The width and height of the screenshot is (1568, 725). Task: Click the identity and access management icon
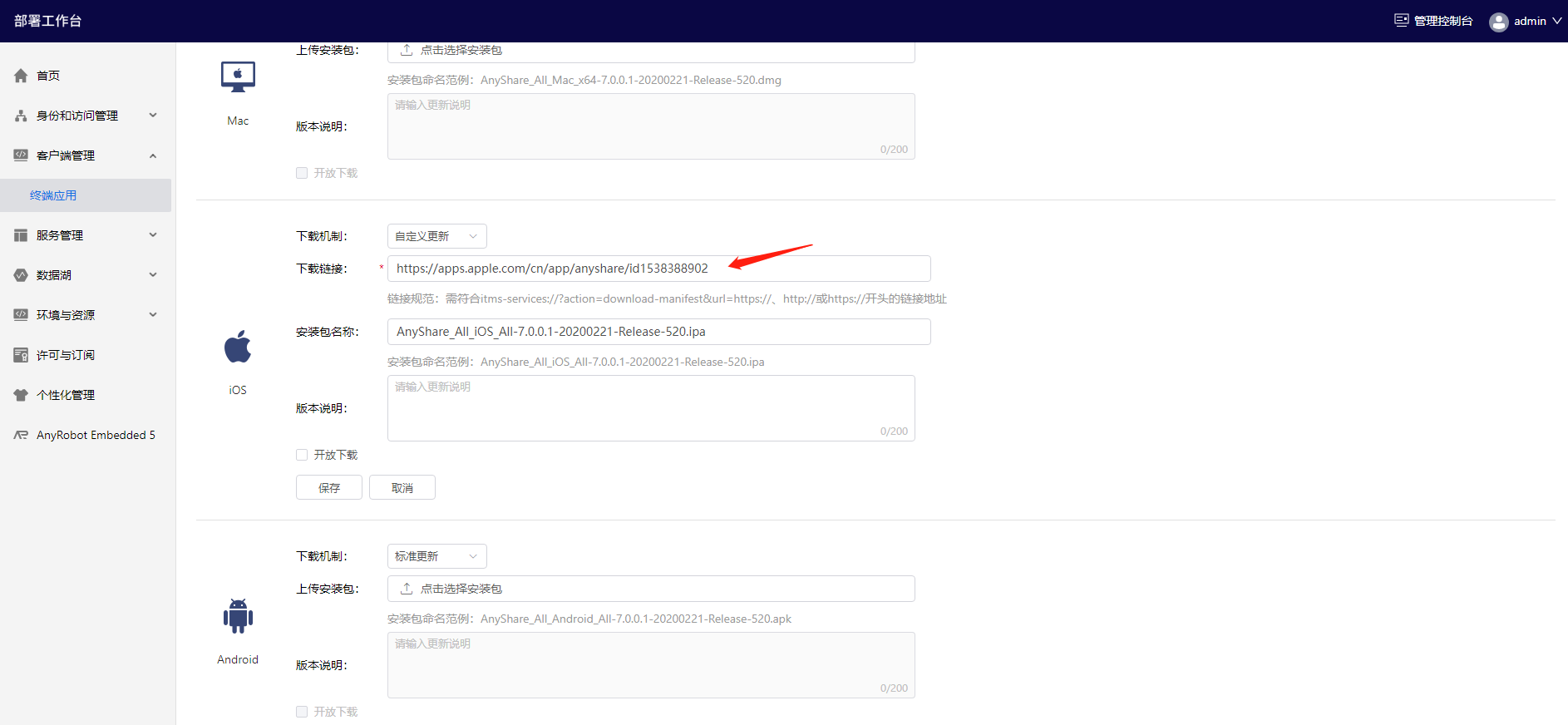point(21,116)
